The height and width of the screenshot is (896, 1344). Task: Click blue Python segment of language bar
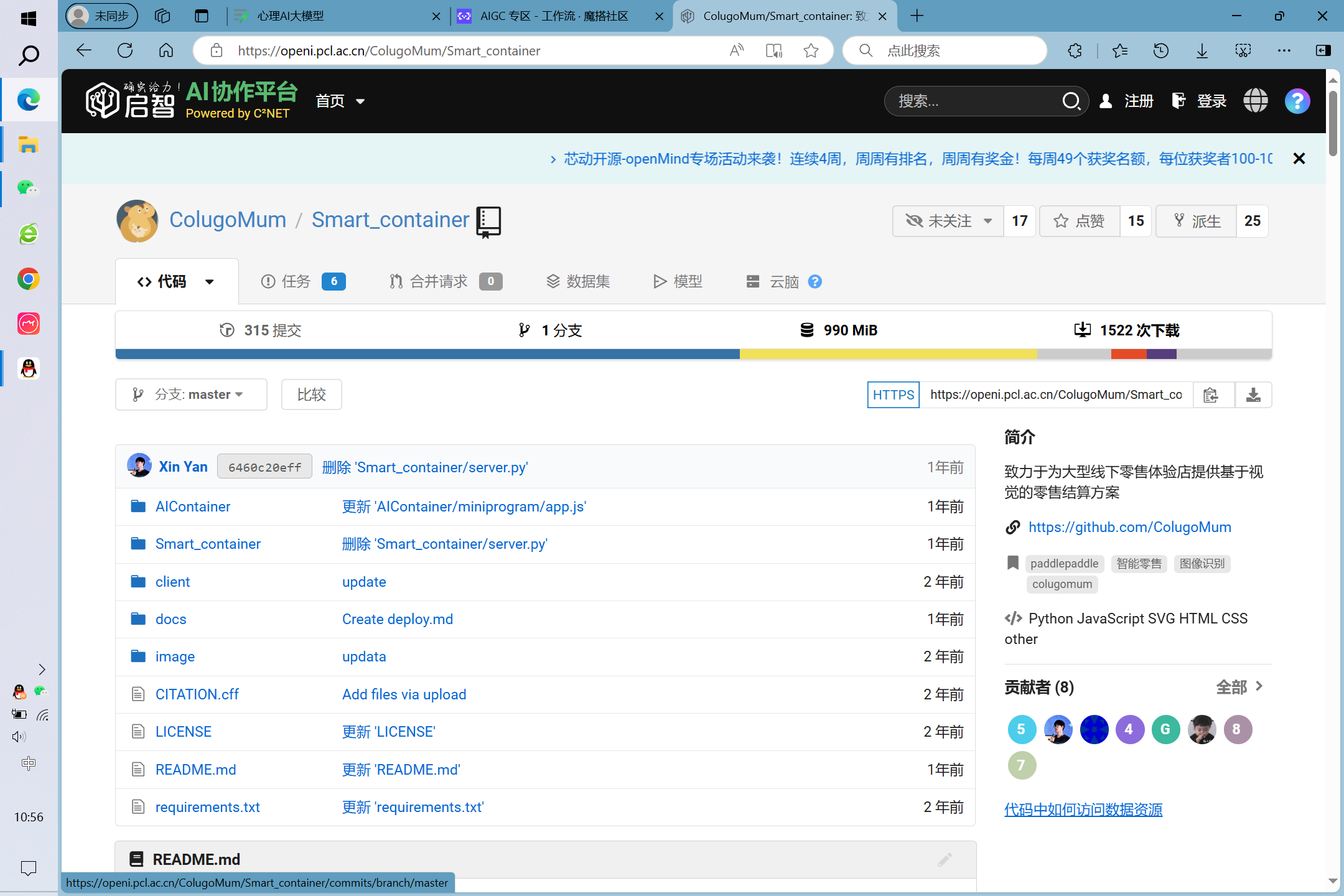click(427, 354)
